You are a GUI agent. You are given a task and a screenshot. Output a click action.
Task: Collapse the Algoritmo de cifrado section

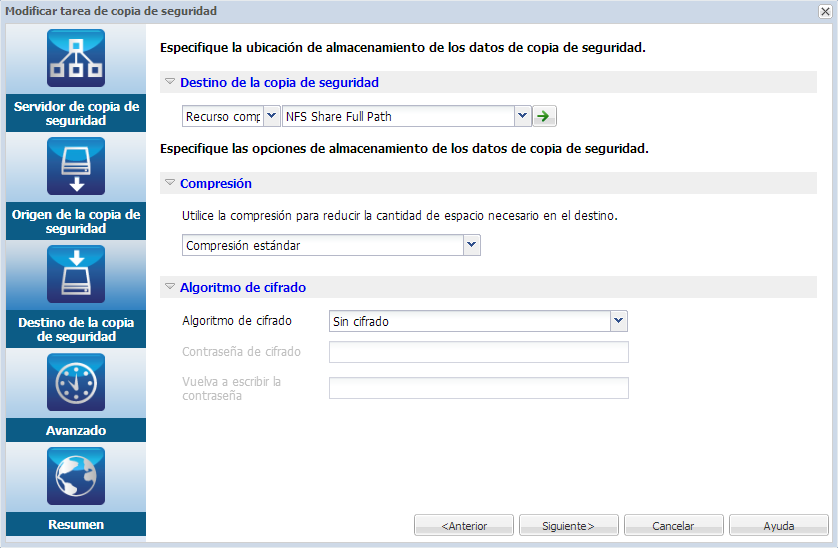[x=170, y=287]
